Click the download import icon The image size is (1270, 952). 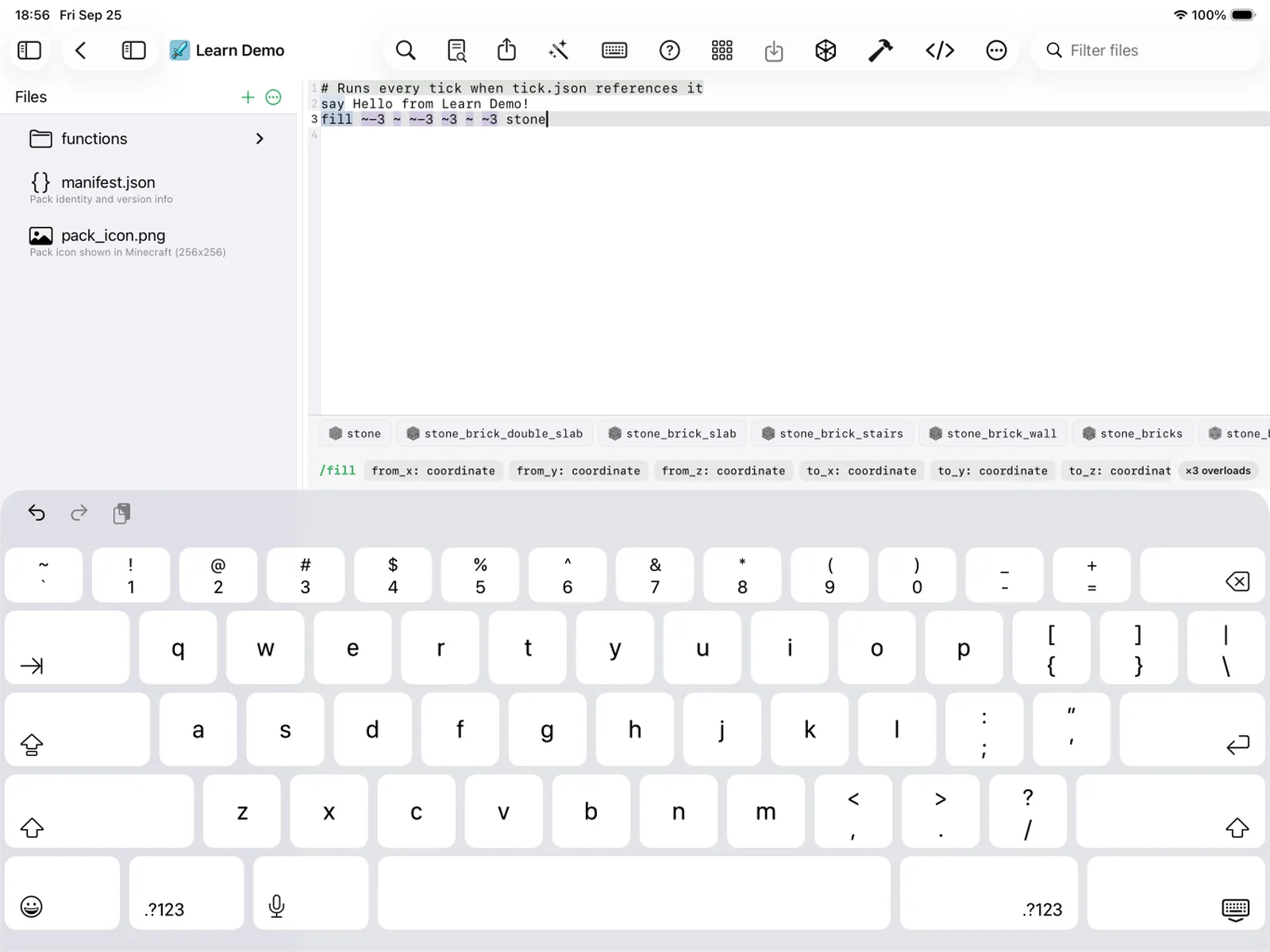[x=774, y=52]
